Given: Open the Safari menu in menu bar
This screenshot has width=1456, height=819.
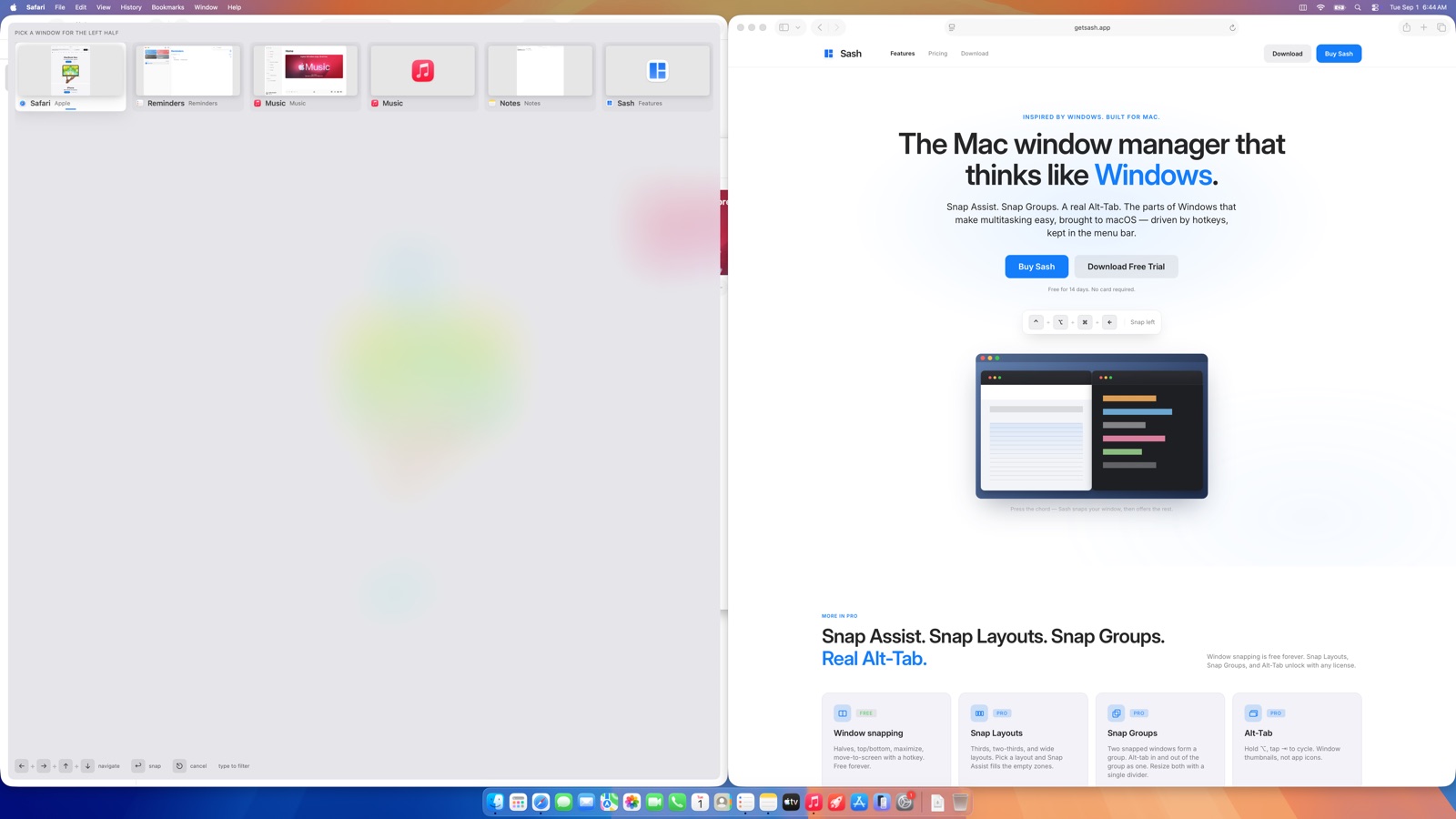Looking at the screenshot, I should pyautogui.click(x=35, y=7).
